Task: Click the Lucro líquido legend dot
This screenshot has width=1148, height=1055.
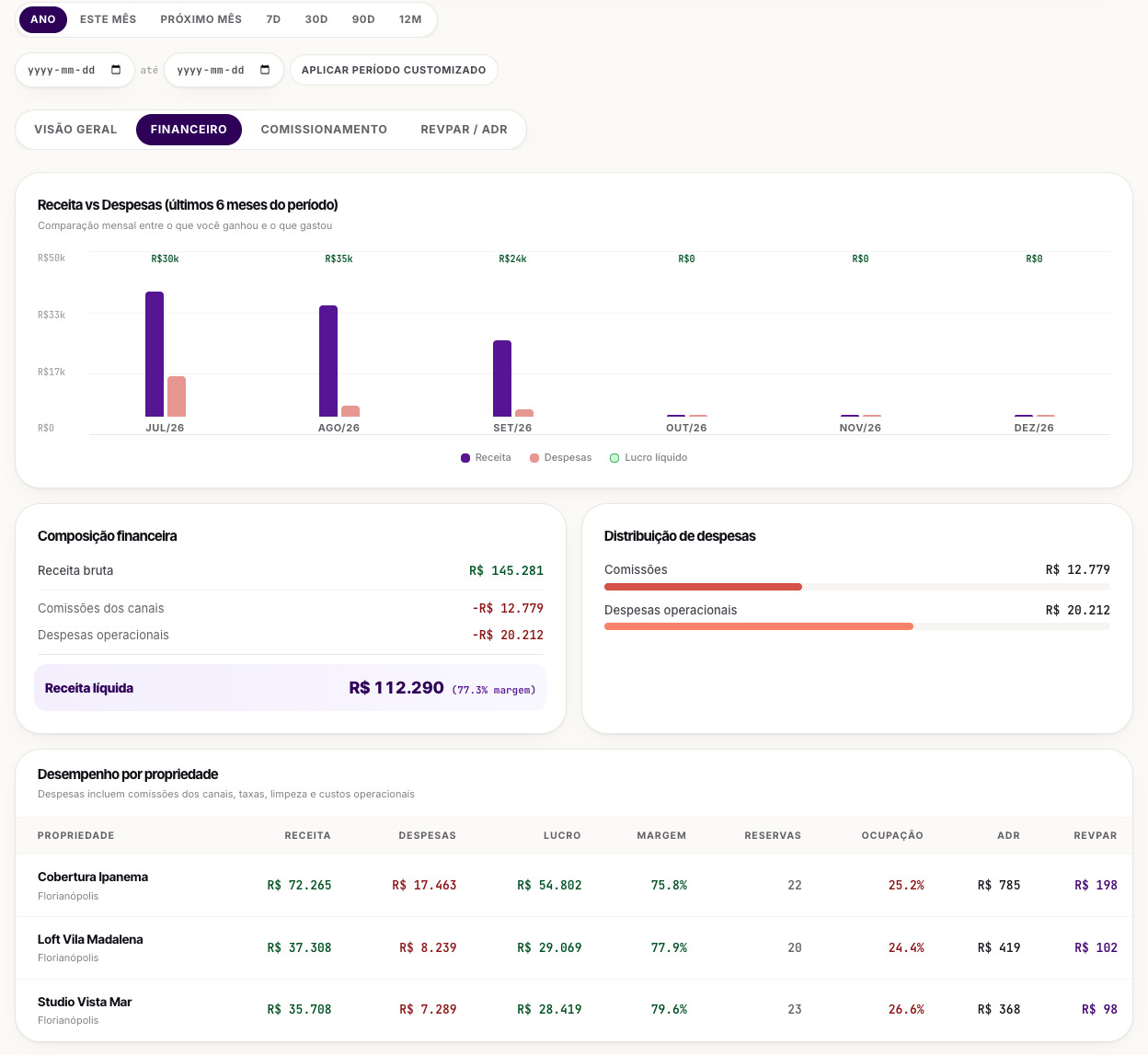Action: pyautogui.click(x=614, y=458)
